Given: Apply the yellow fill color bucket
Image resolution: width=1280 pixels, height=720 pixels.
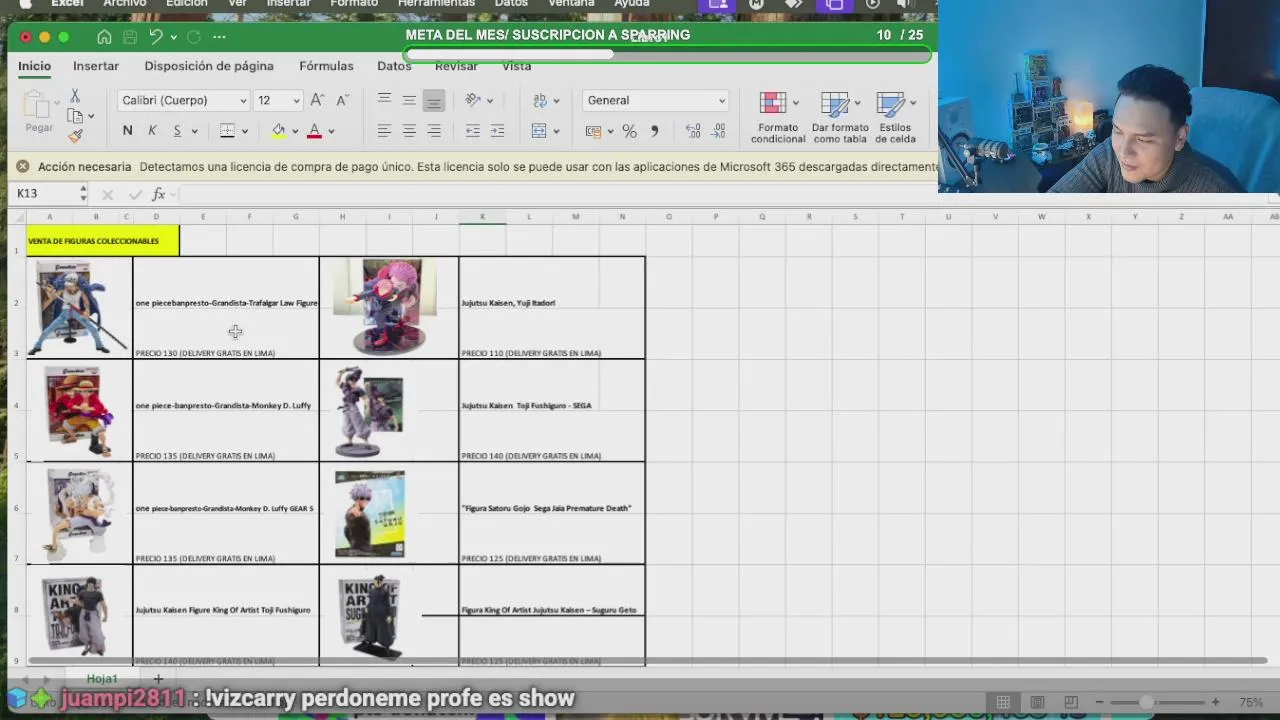Looking at the screenshot, I should coord(278,131).
